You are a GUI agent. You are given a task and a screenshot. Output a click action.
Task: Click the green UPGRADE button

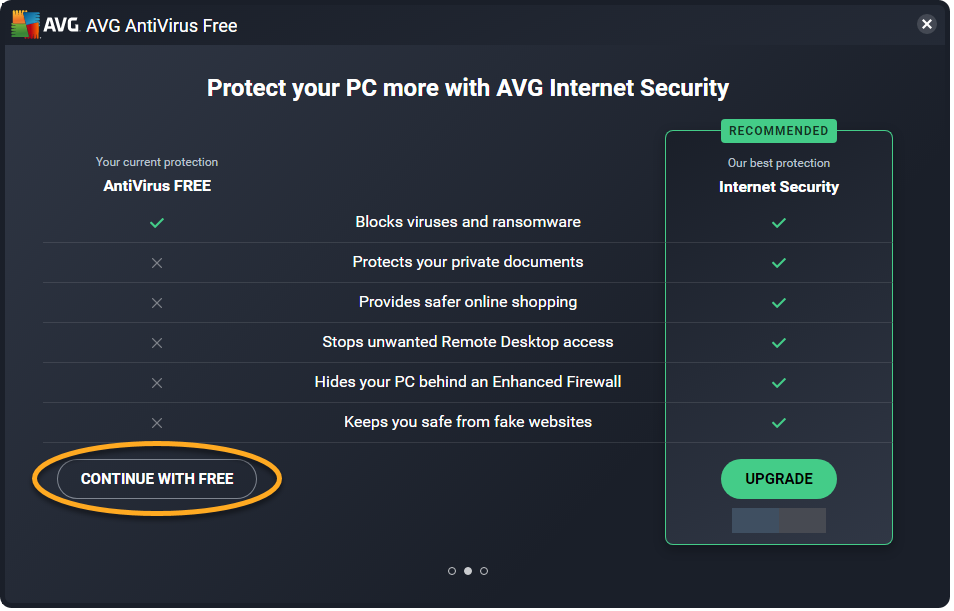coord(779,479)
